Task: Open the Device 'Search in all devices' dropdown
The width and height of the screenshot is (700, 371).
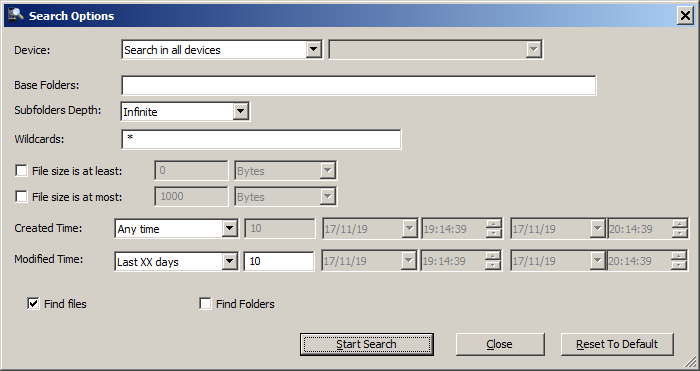Action: tap(221, 50)
